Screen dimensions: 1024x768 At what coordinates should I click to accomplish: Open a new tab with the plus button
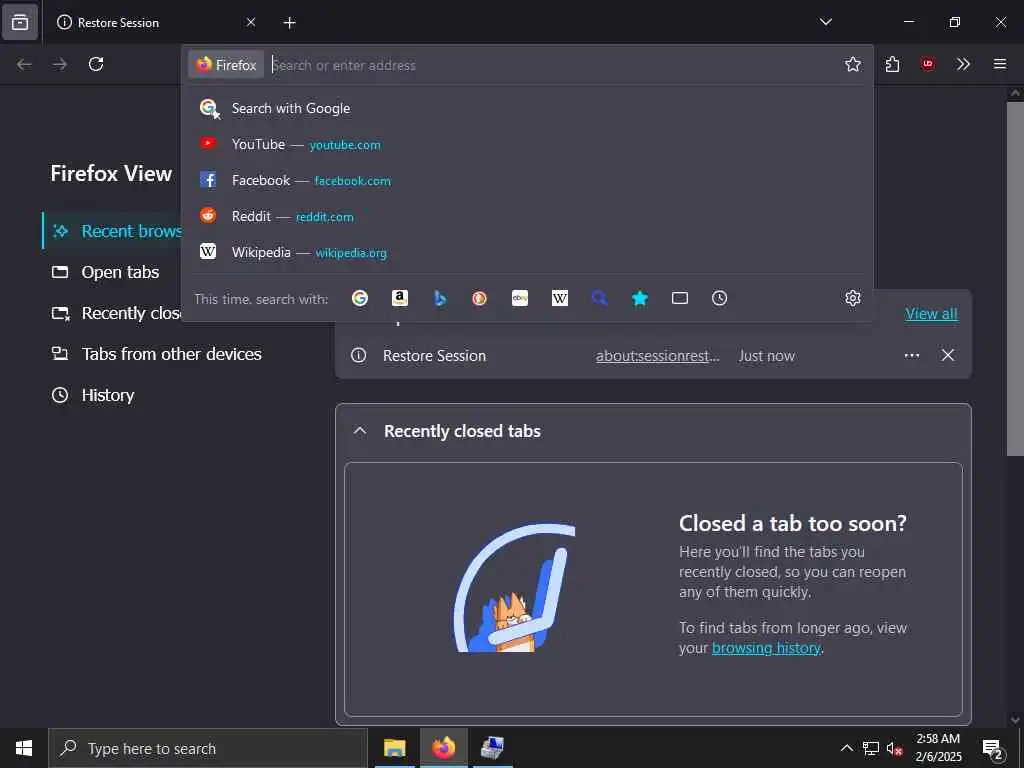click(x=289, y=23)
